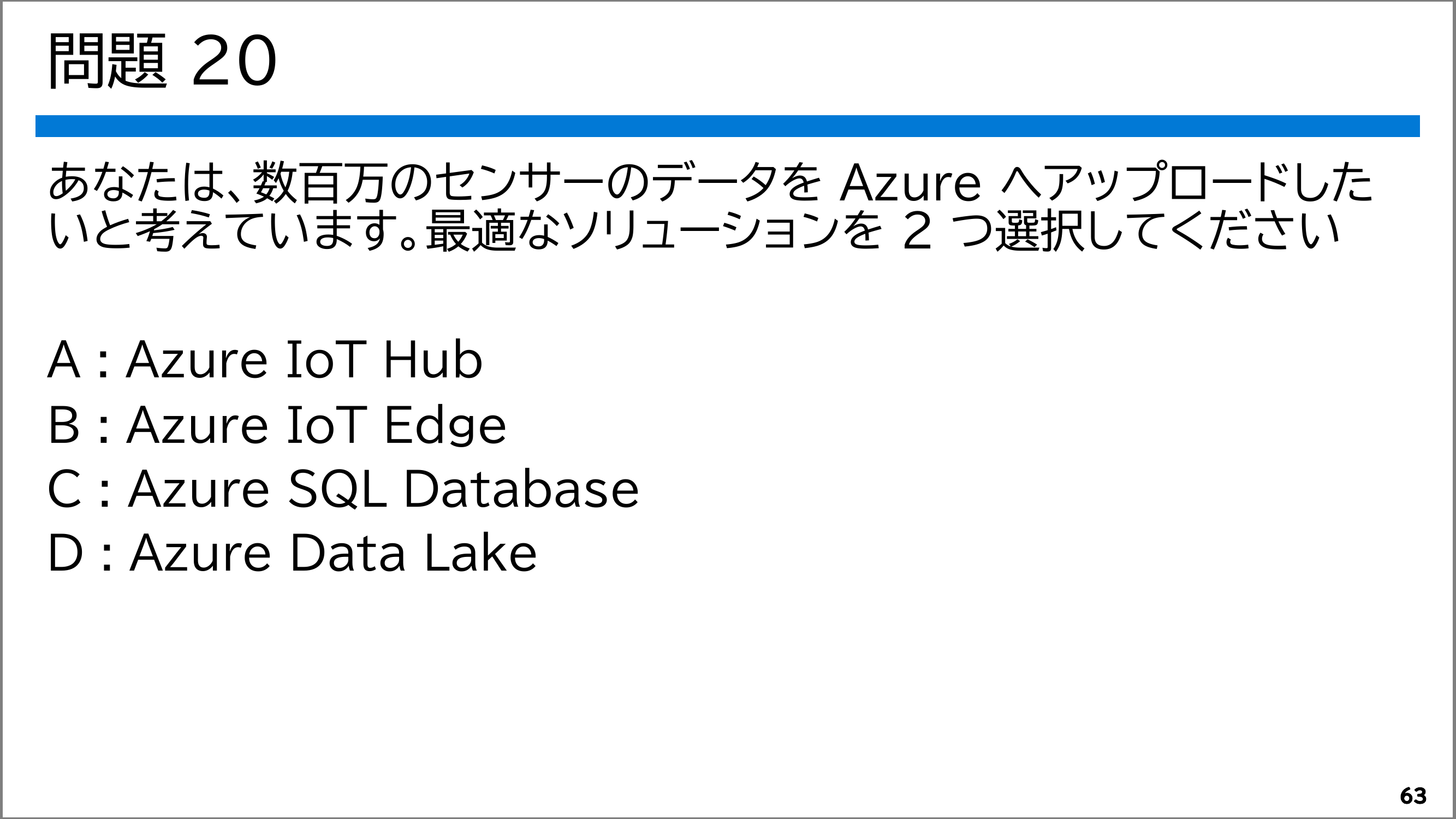1456x819 pixels.
Task: Click the slide page number 63
Action: [1413, 796]
